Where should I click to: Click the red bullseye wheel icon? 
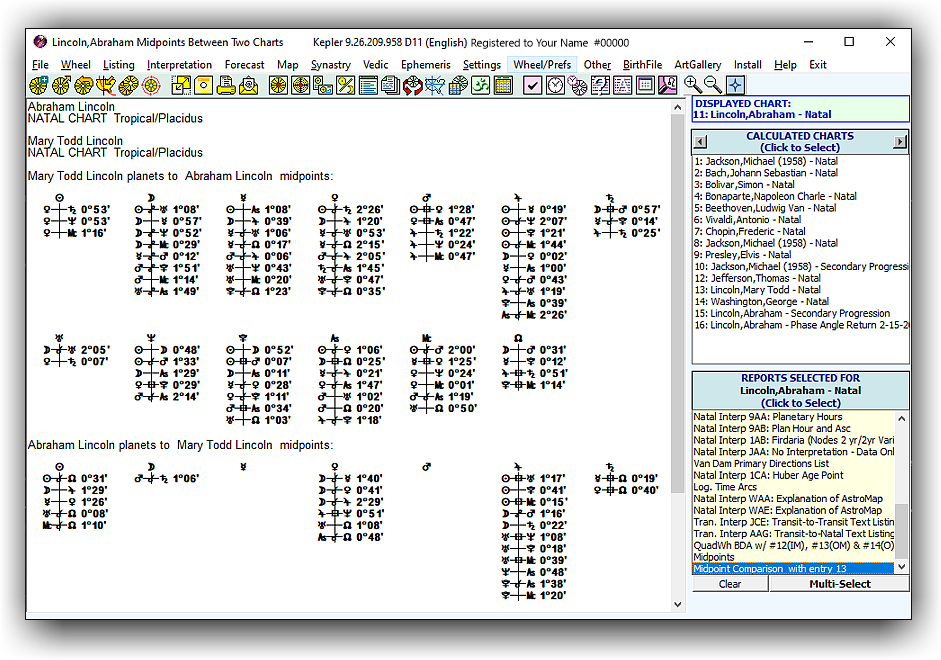point(151,86)
